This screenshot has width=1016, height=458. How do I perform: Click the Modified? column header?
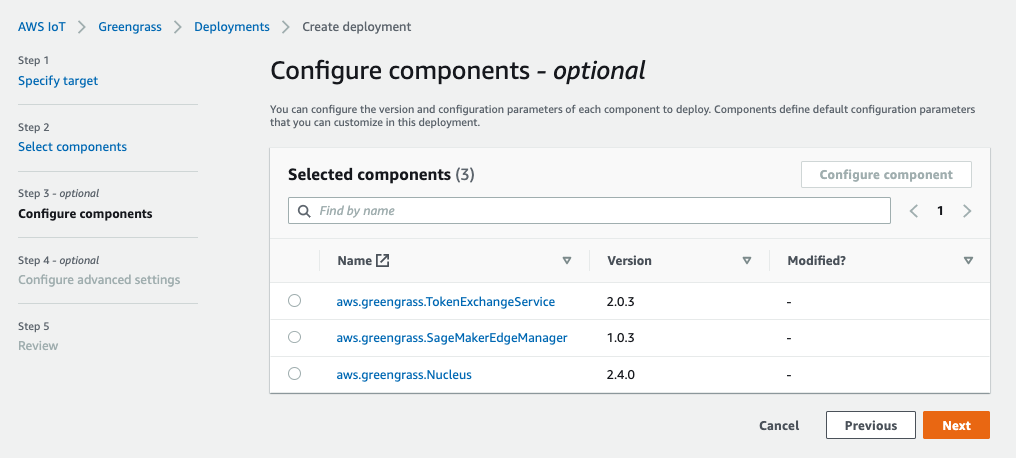[816, 260]
